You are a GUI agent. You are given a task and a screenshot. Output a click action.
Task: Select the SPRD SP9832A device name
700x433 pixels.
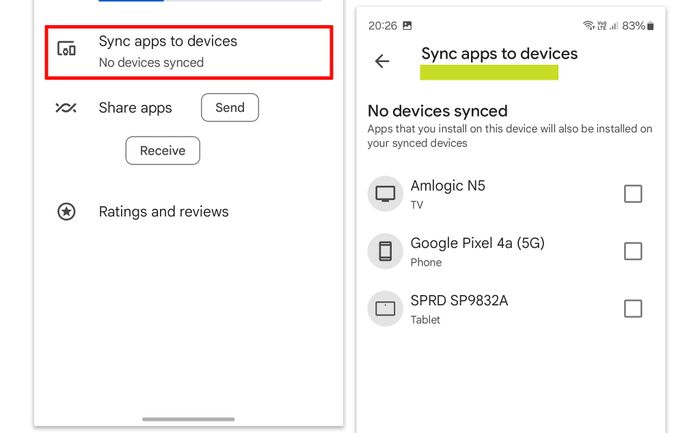click(x=459, y=300)
